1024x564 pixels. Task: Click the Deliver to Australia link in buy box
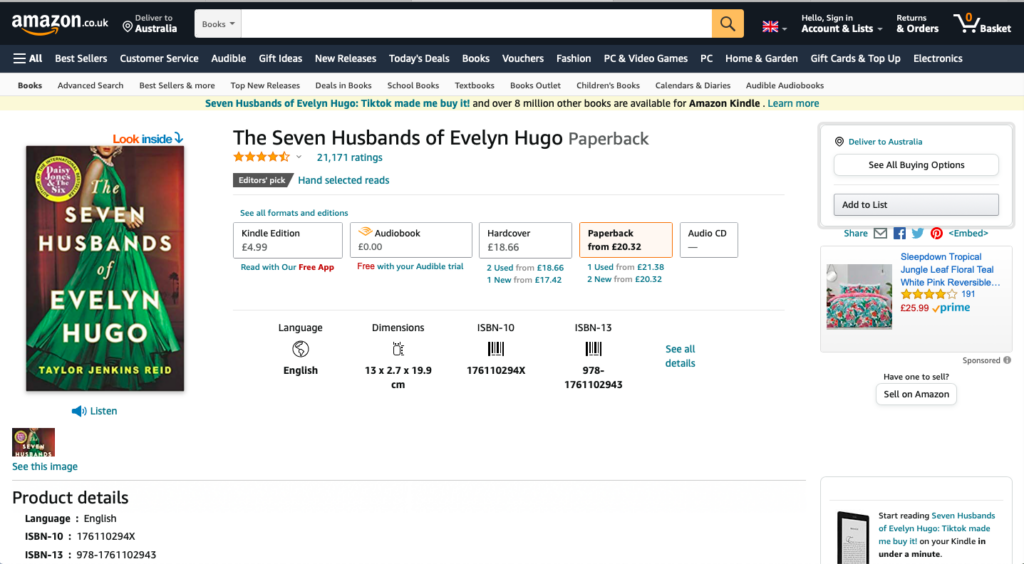point(885,142)
